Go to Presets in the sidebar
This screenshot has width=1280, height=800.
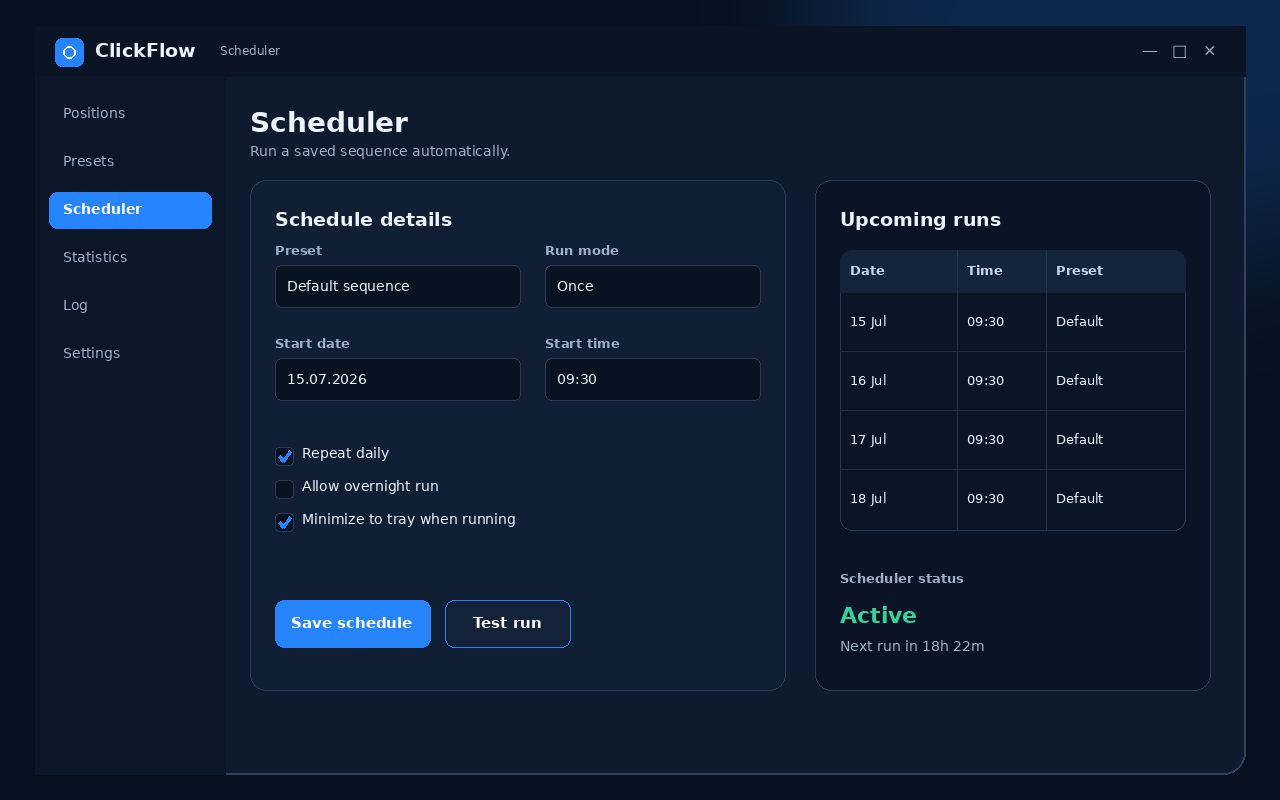130,161
